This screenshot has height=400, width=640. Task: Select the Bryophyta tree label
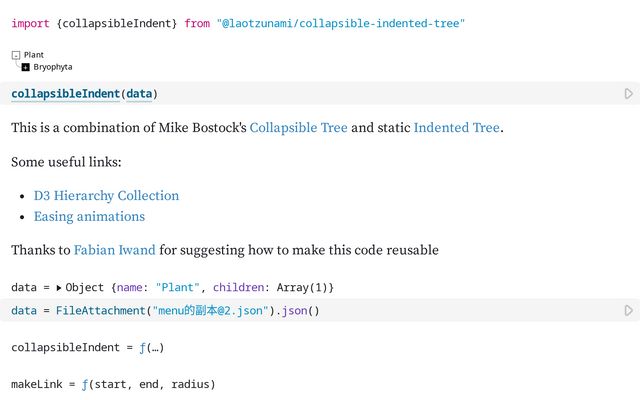(x=53, y=67)
